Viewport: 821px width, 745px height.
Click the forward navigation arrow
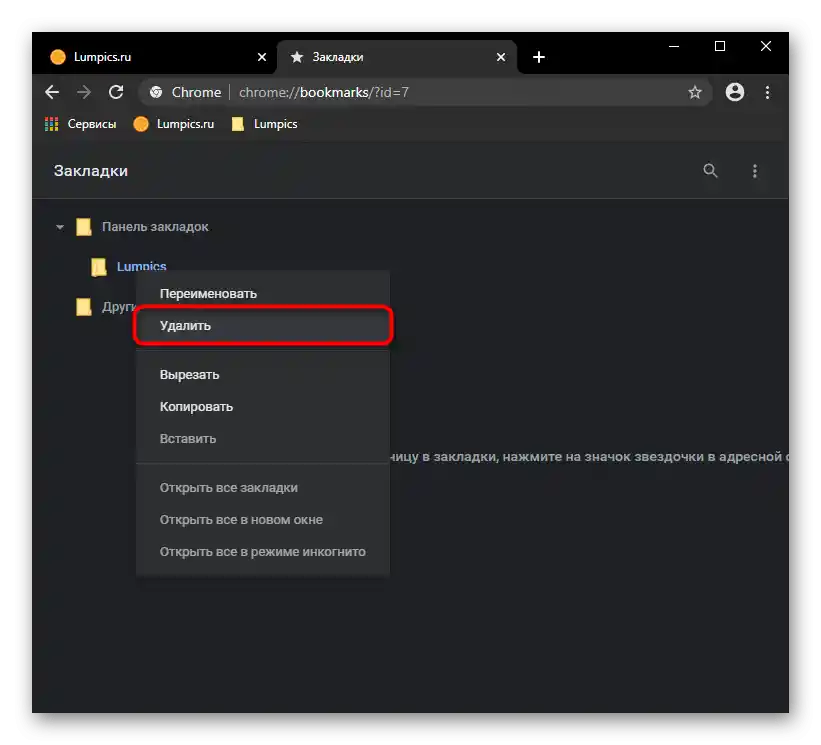tap(84, 93)
